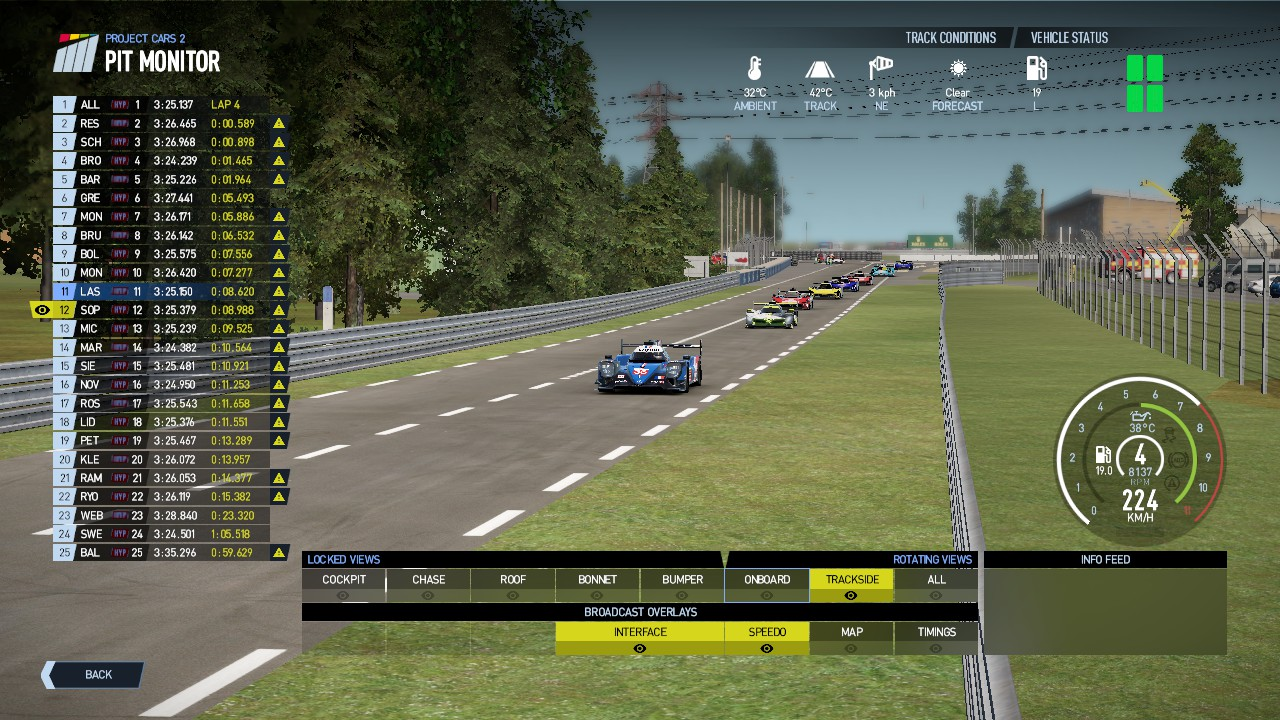The image size is (1280, 720).
Task: Toggle the Bumper locked view
Action: pos(682,586)
